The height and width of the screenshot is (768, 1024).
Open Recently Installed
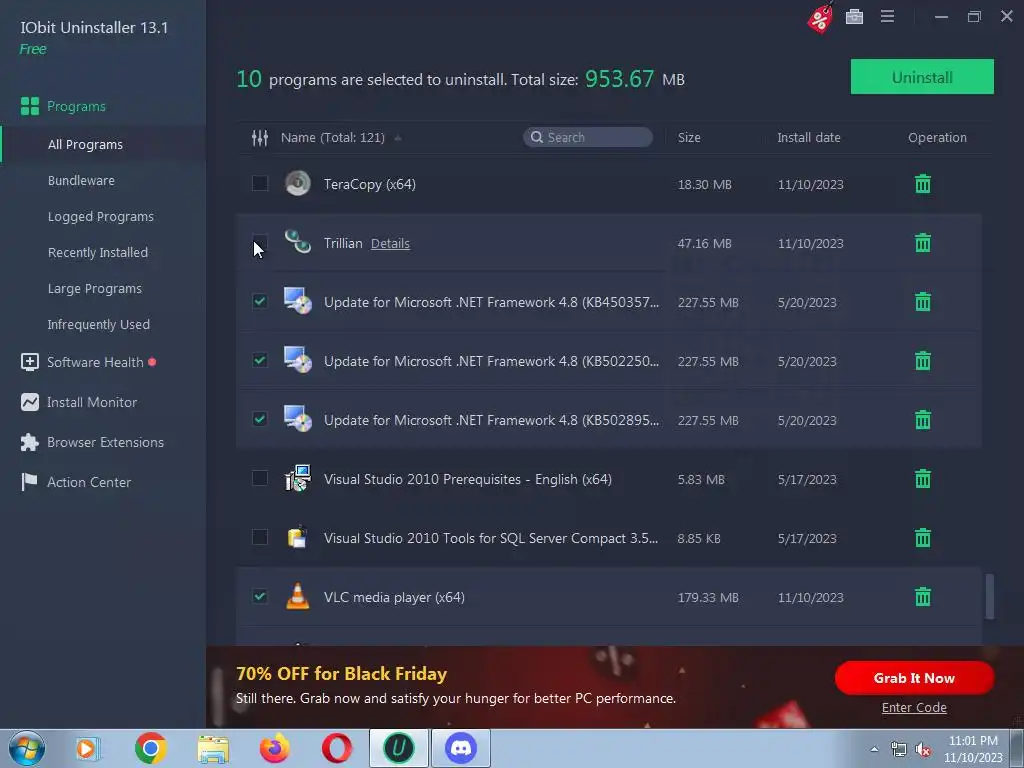coord(98,252)
